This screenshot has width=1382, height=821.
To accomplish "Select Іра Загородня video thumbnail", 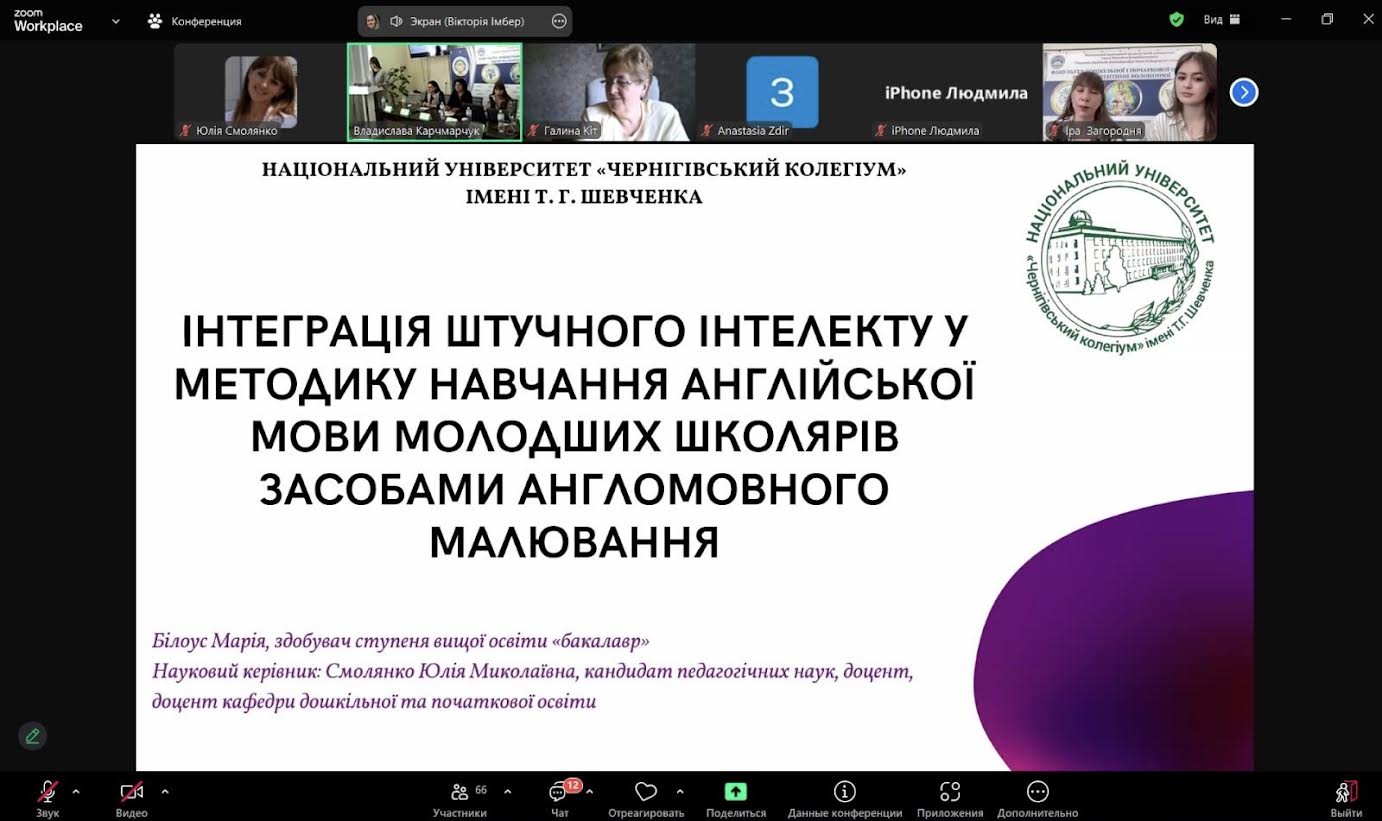I will [x=1130, y=92].
